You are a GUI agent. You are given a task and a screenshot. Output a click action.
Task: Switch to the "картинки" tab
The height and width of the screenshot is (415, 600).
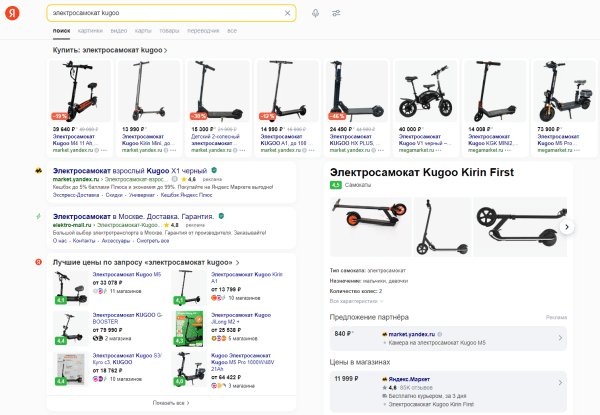coord(89,31)
